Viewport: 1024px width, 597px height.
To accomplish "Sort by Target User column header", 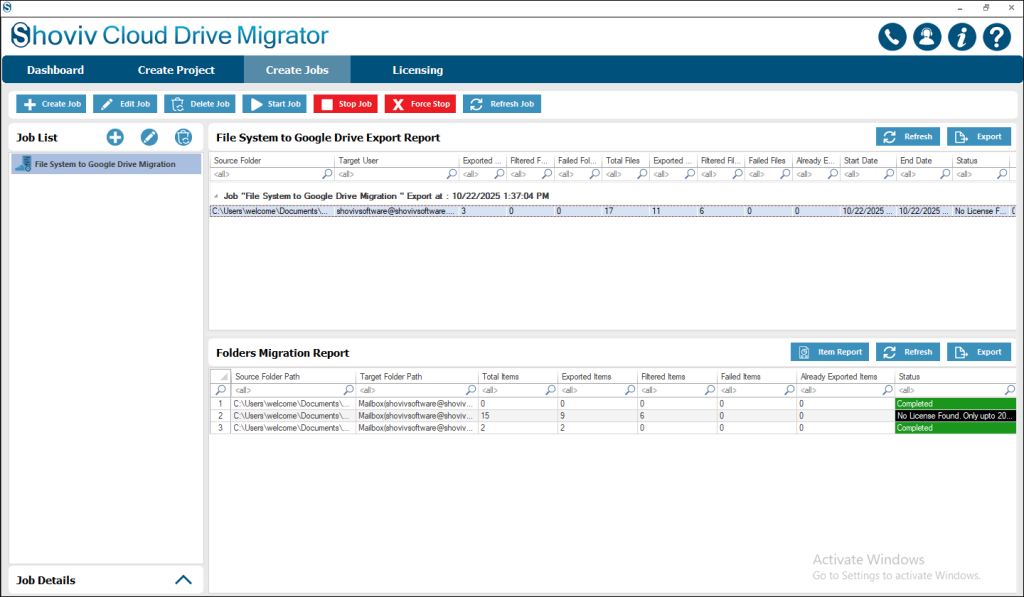I will coord(396,161).
